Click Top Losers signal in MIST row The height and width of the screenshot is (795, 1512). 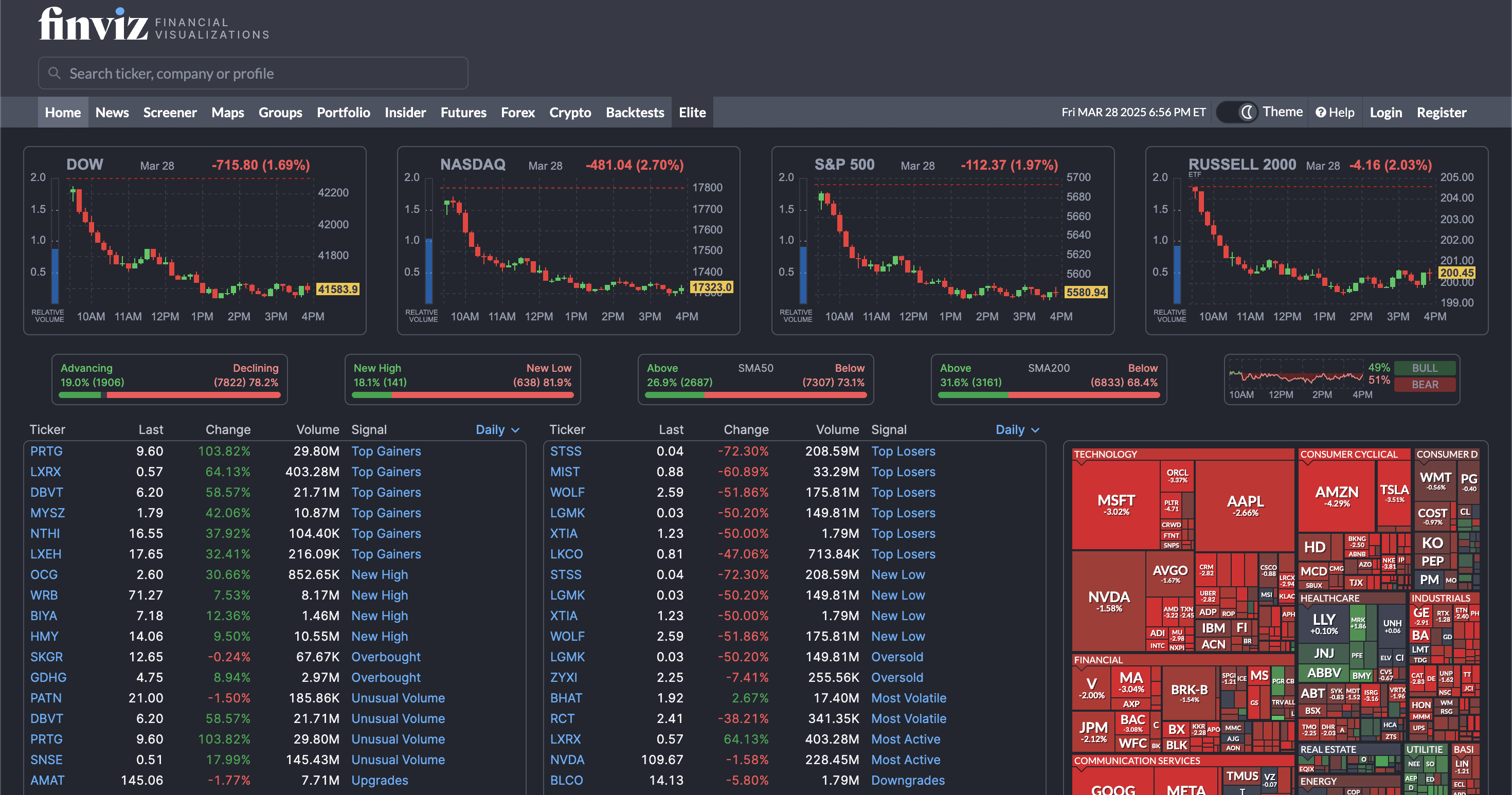[x=903, y=472]
